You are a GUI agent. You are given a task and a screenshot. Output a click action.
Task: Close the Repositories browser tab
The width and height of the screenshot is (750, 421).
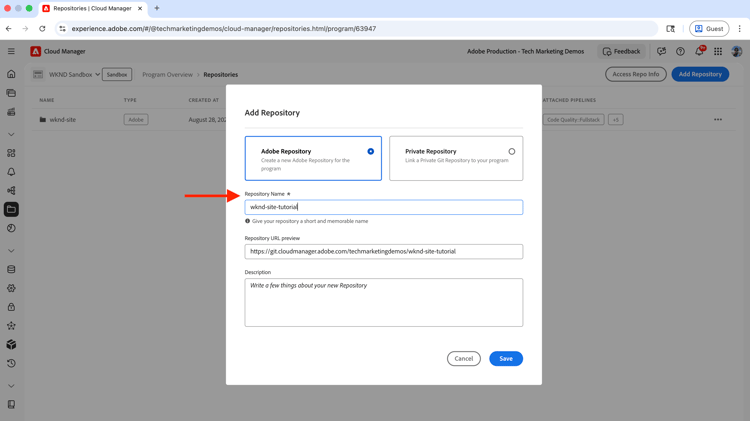pyautogui.click(x=140, y=9)
